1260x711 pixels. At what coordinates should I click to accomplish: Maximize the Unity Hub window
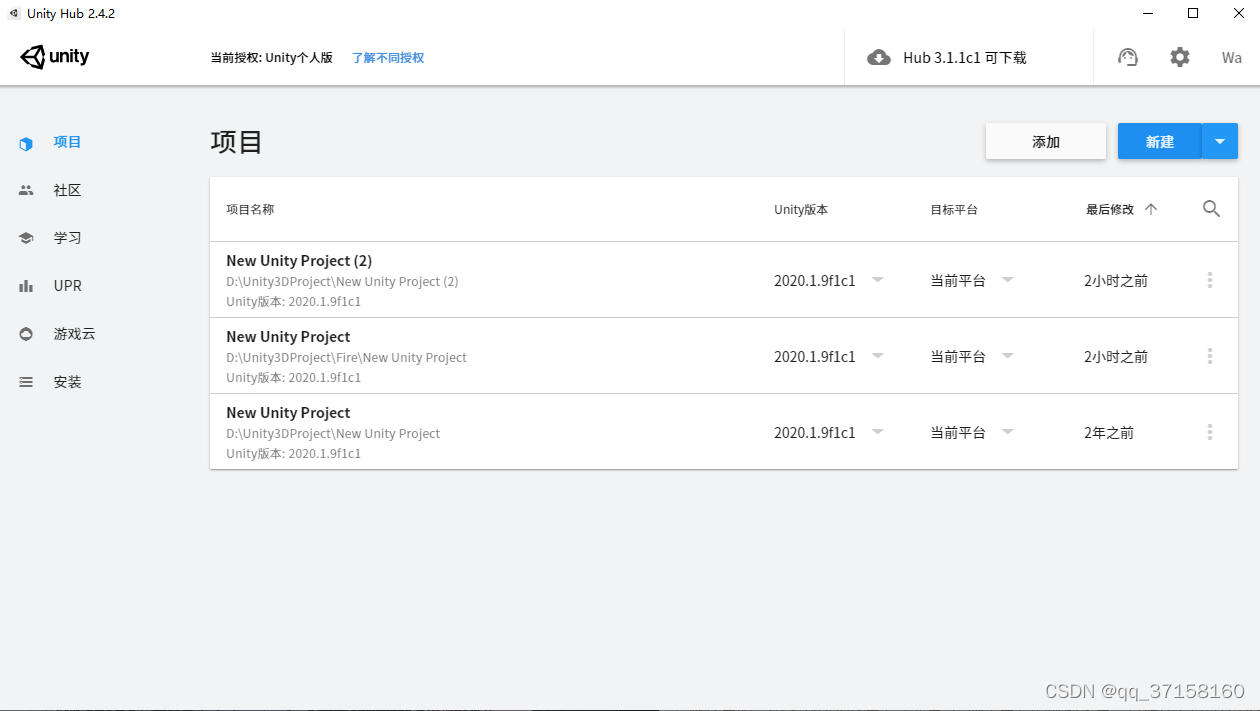point(1193,13)
